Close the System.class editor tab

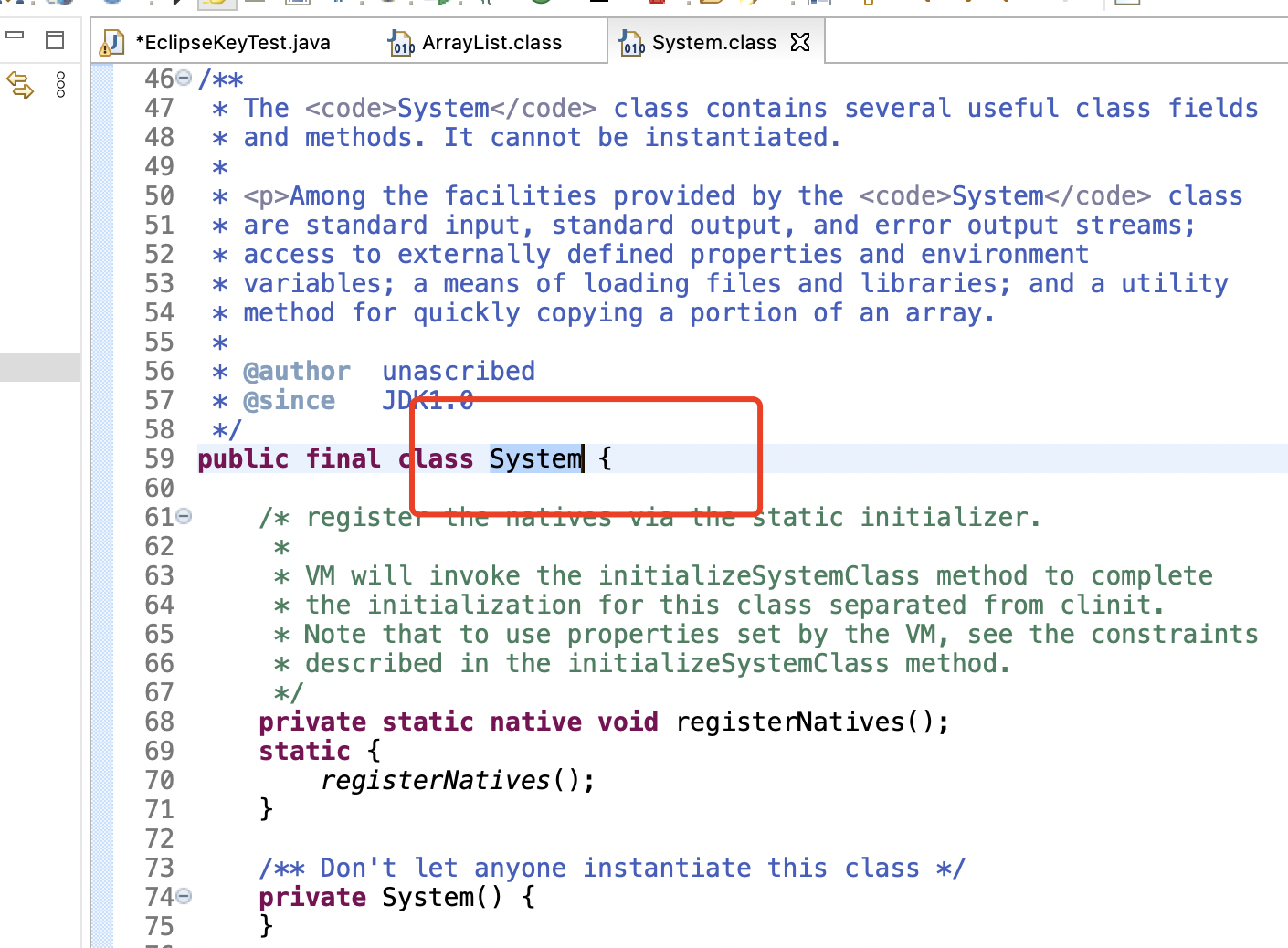coord(800,42)
